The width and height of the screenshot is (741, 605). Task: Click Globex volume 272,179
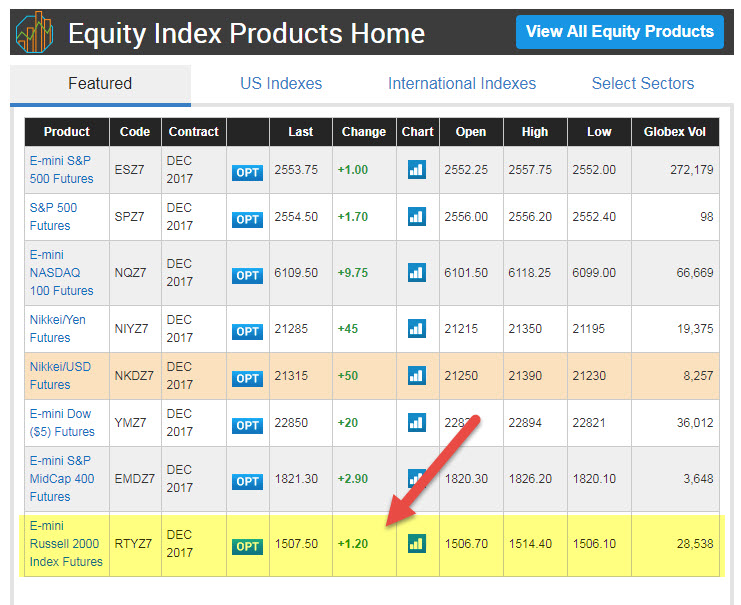pos(692,170)
